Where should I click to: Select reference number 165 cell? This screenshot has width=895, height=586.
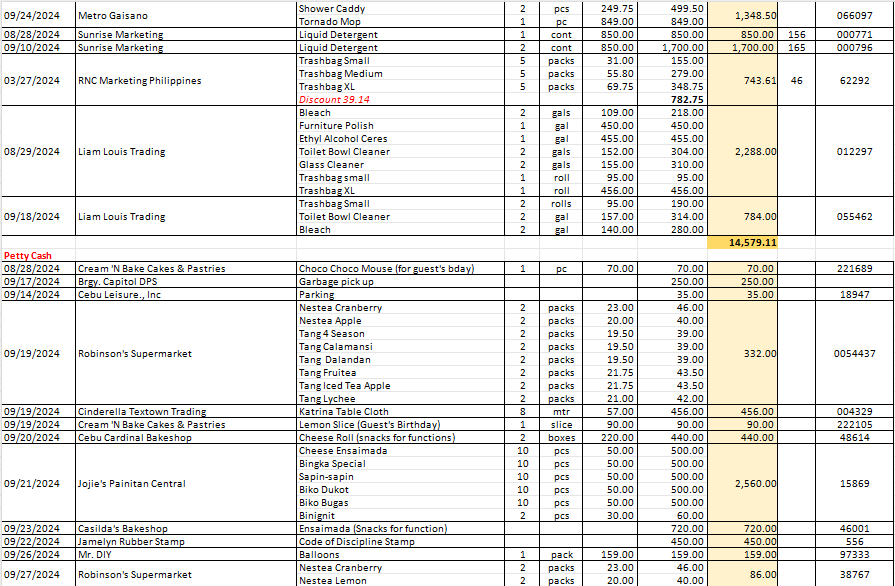click(x=796, y=47)
